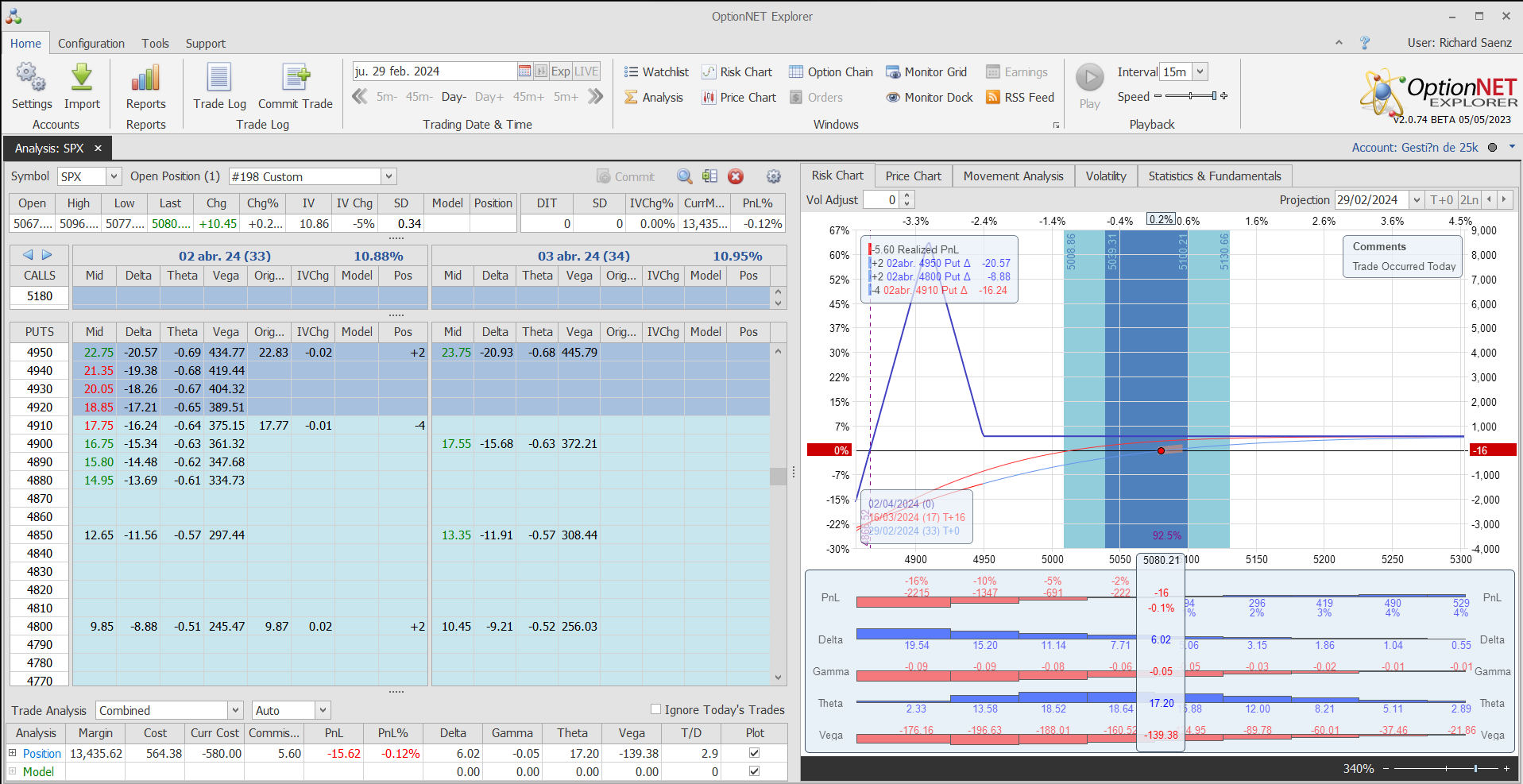The height and width of the screenshot is (784, 1523).
Task: Click the Vol Adjust input field
Action: coord(881,200)
